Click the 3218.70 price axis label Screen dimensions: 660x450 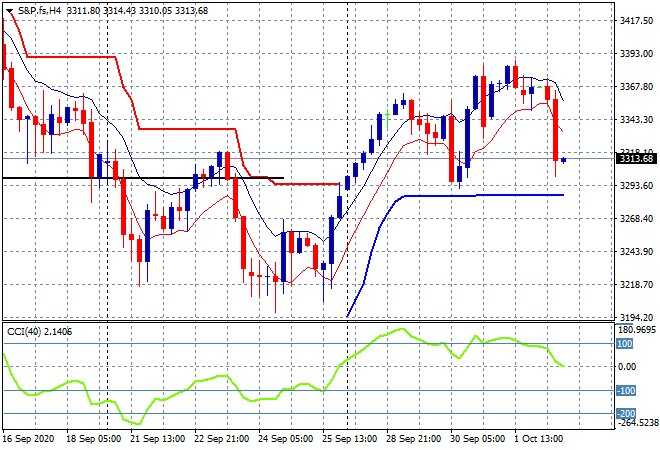(636, 285)
